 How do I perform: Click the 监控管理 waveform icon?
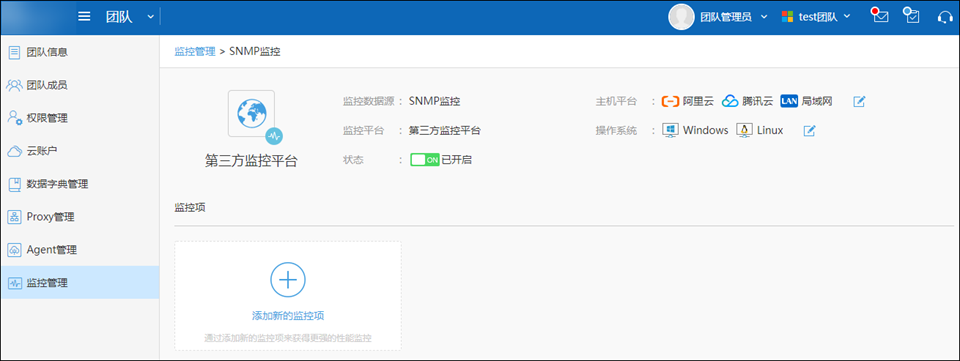coord(14,283)
